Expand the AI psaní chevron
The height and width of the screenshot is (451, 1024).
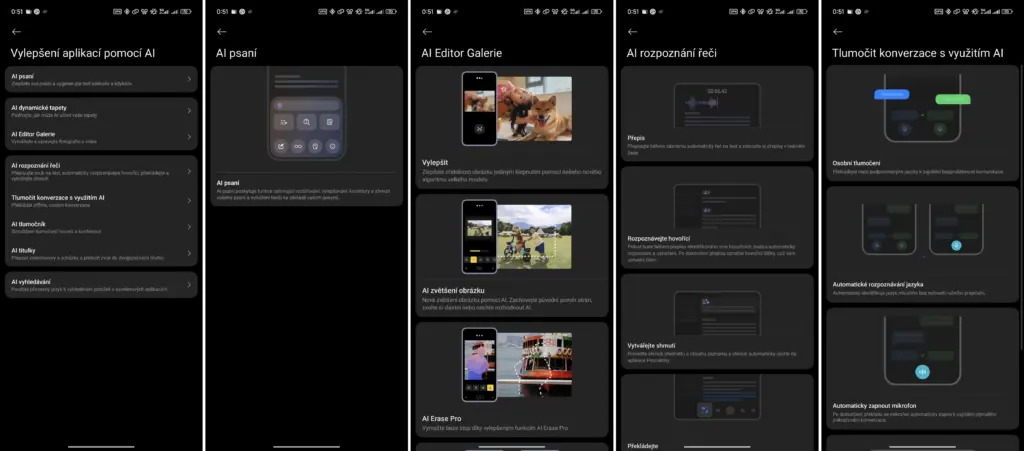tap(189, 80)
